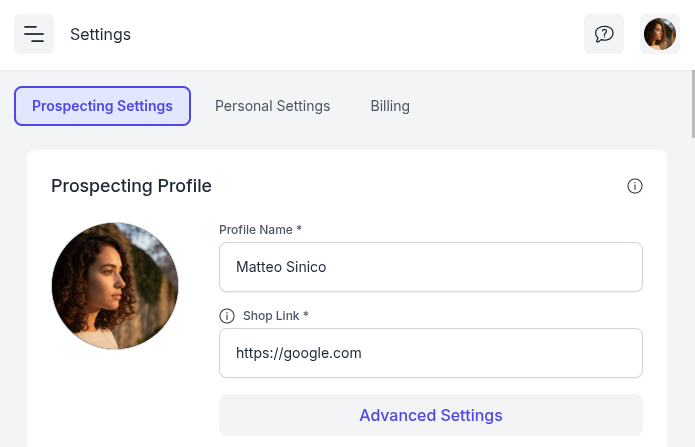Click the Prospecting Profile heading
The image size is (695, 447).
click(131, 186)
